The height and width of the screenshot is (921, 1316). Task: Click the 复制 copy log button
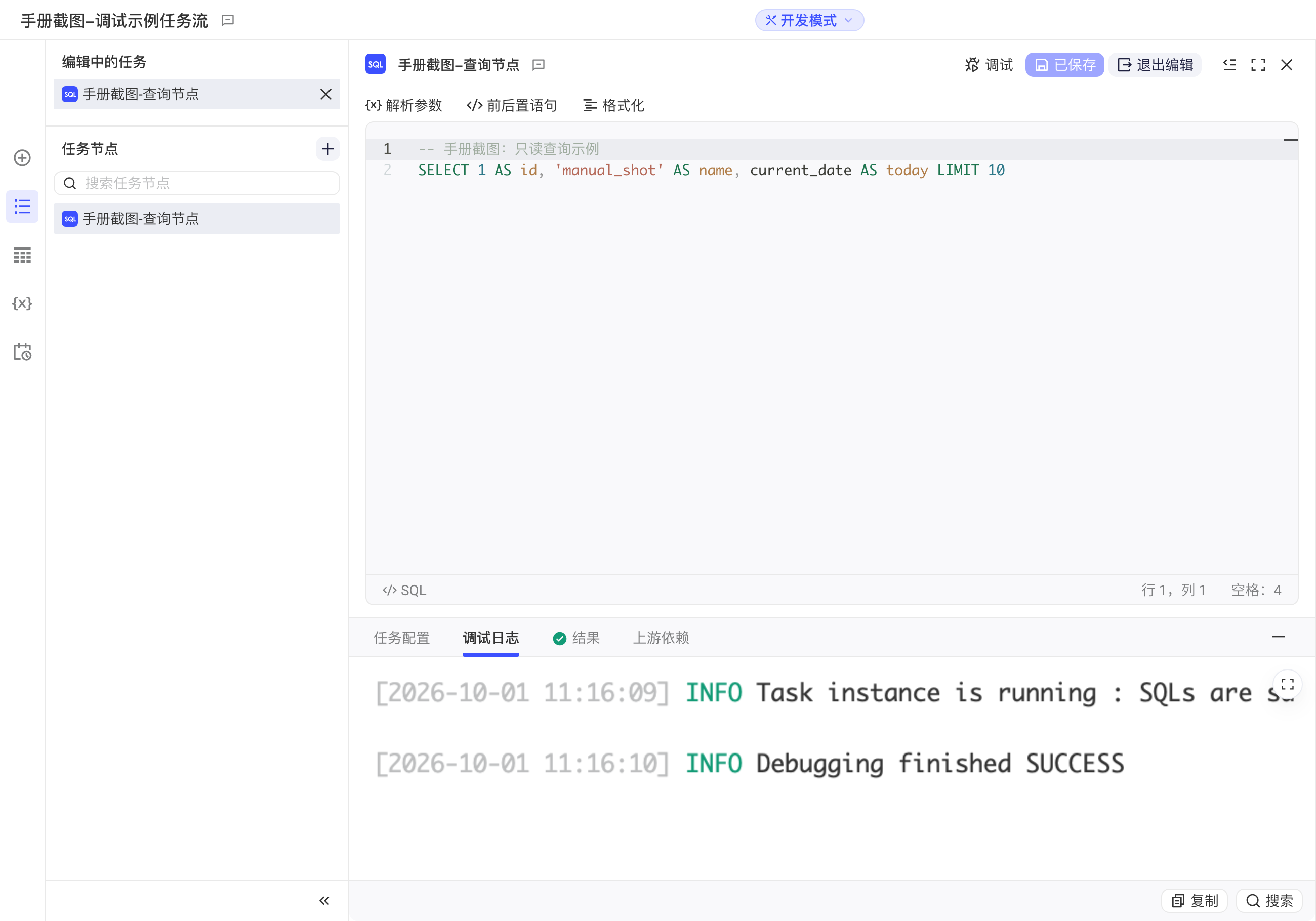(x=1195, y=901)
